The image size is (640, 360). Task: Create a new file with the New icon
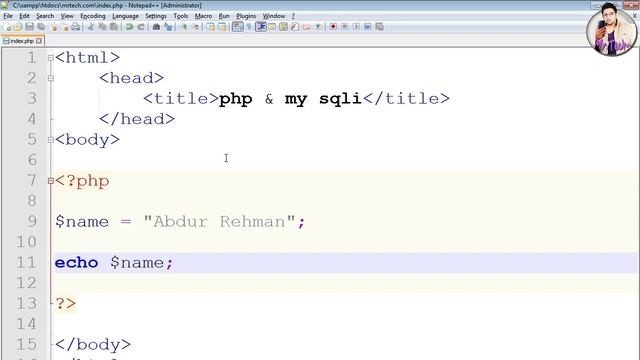tap(8, 27)
